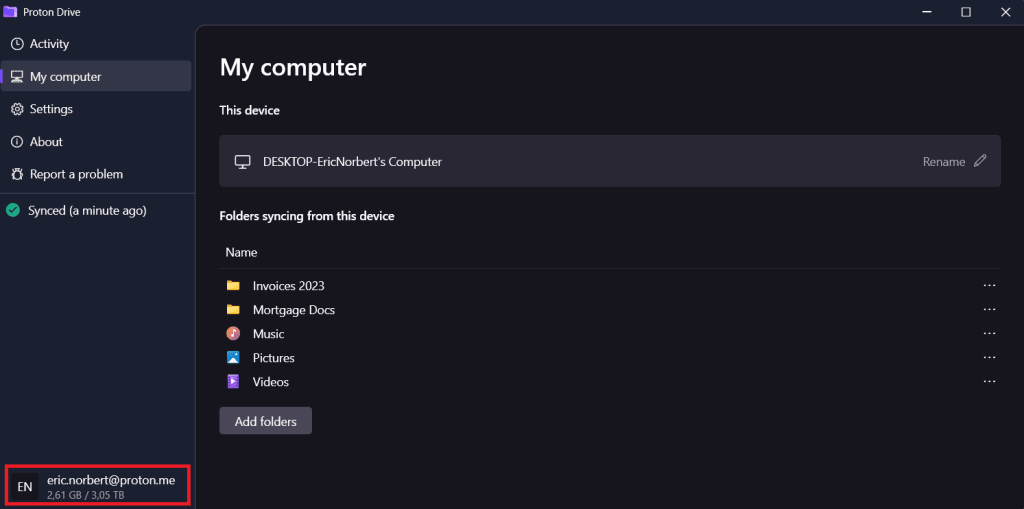
Task: Click the green Synced checkmark icon
Action: [12, 210]
